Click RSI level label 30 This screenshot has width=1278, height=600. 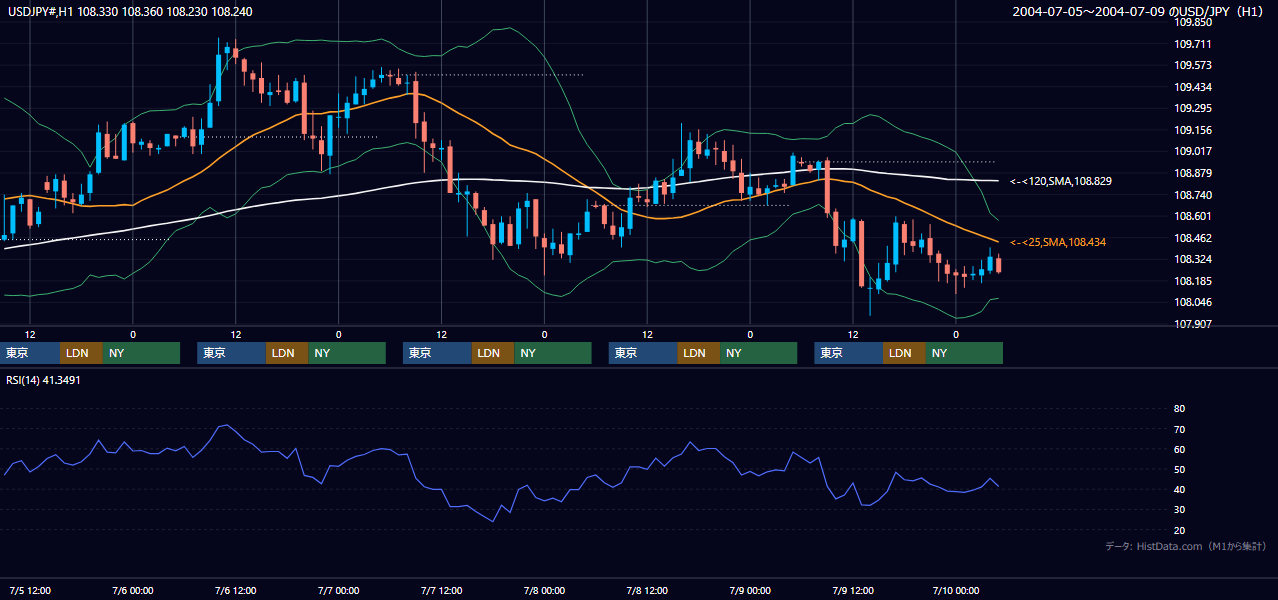[1179, 510]
